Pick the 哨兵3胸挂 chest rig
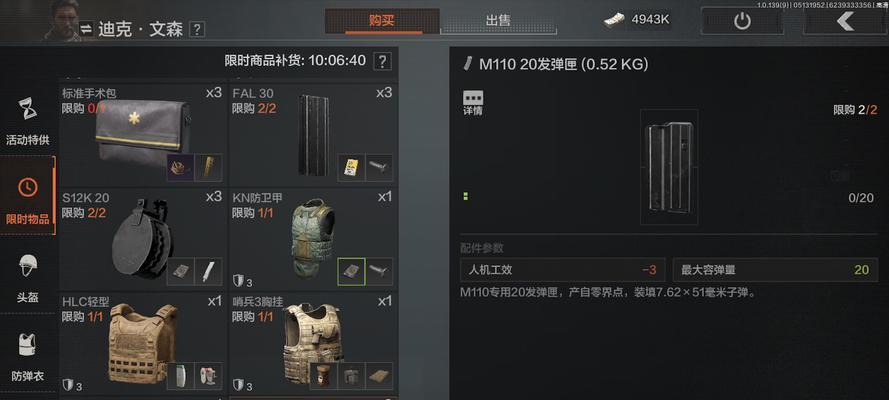 tap(313, 344)
